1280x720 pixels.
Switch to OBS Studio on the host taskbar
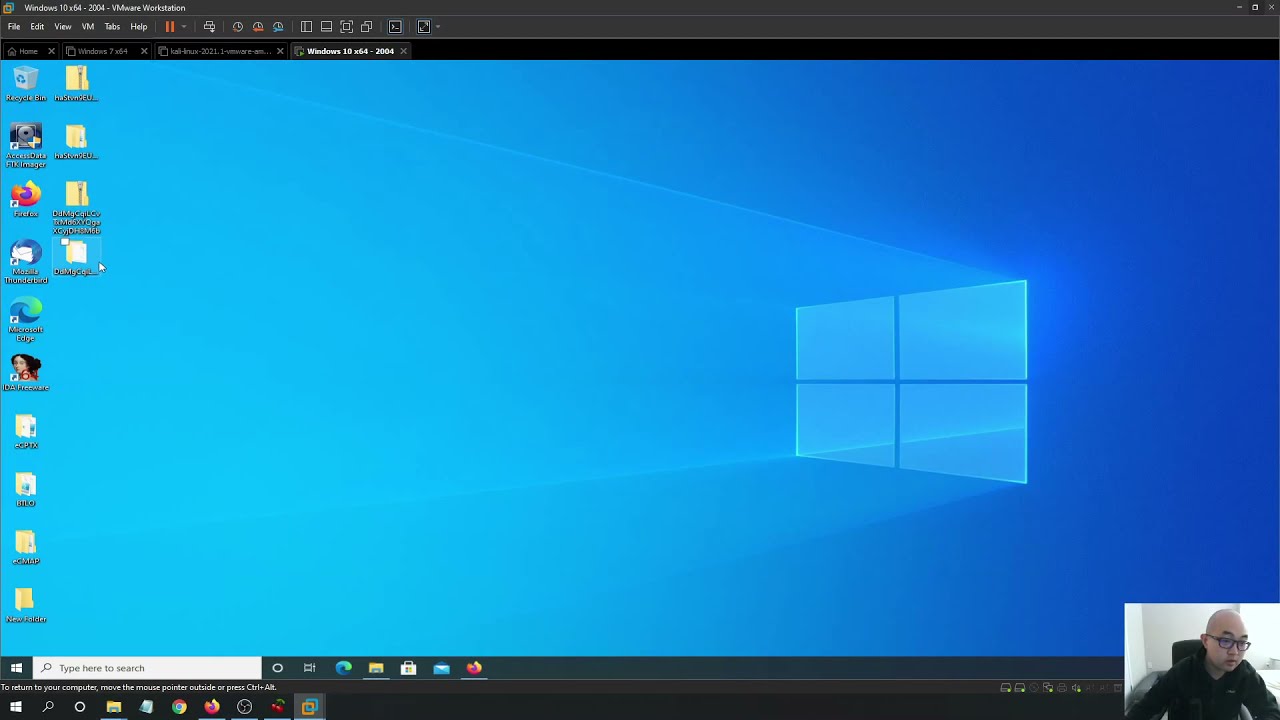click(x=244, y=707)
